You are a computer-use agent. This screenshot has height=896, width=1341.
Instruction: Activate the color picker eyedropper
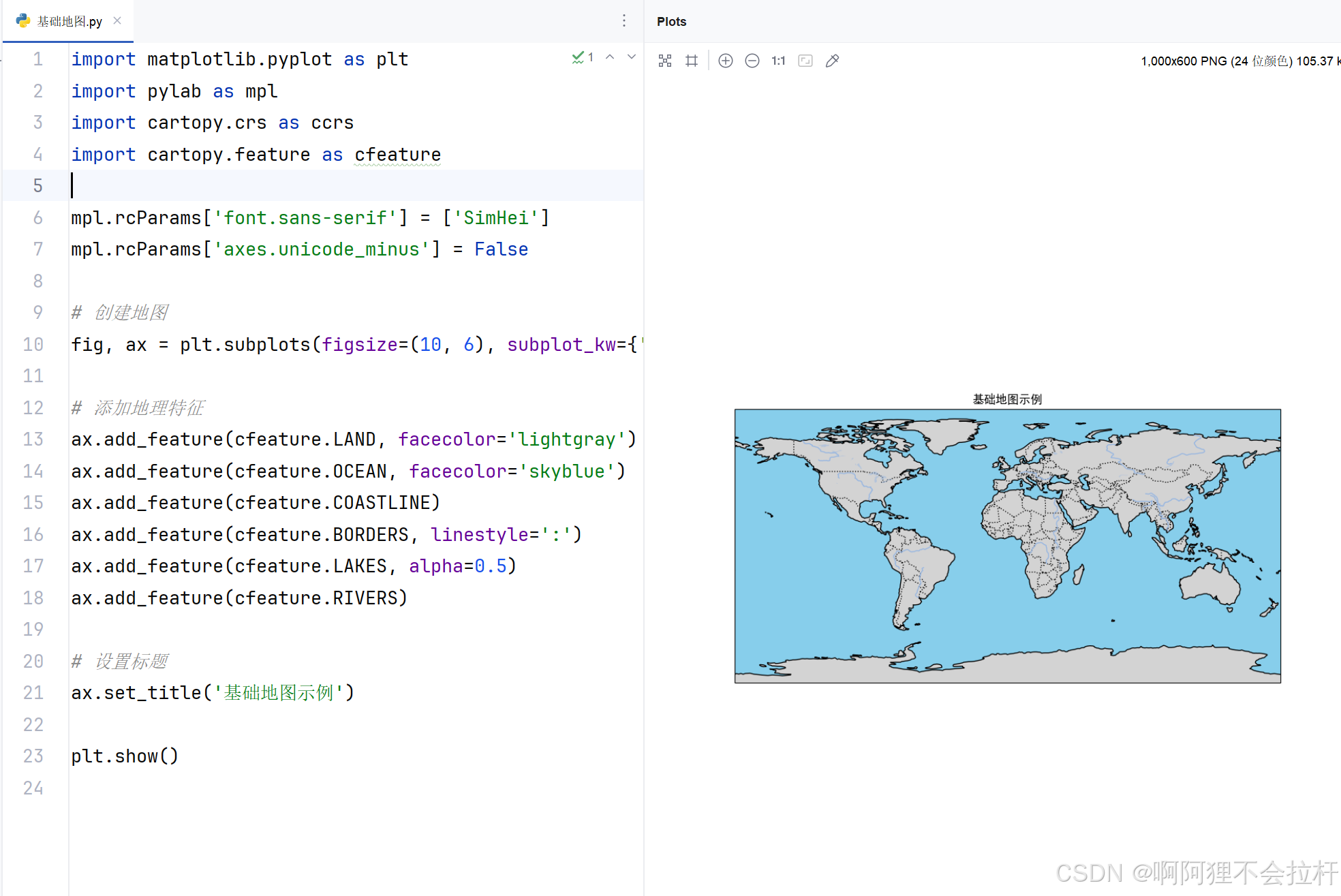click(x=832, y=61)
